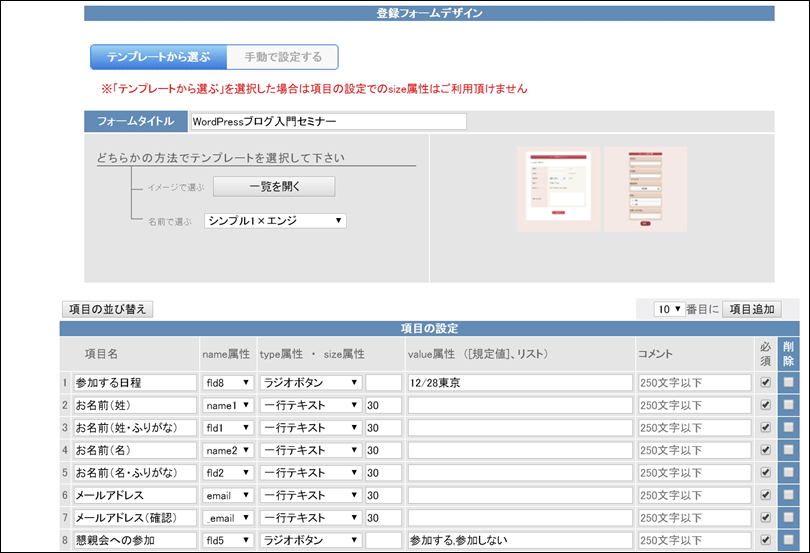
Task: Click value field containing 12/28東京
Action: tap(520, 382)
